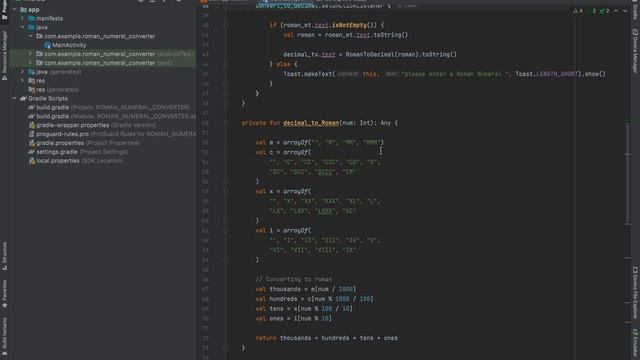Image resolution: width=640 pixels, height=360 pixels.
Task: Collapse the main com.example.roman_numeral_converter package
Action: coord(30,36)
